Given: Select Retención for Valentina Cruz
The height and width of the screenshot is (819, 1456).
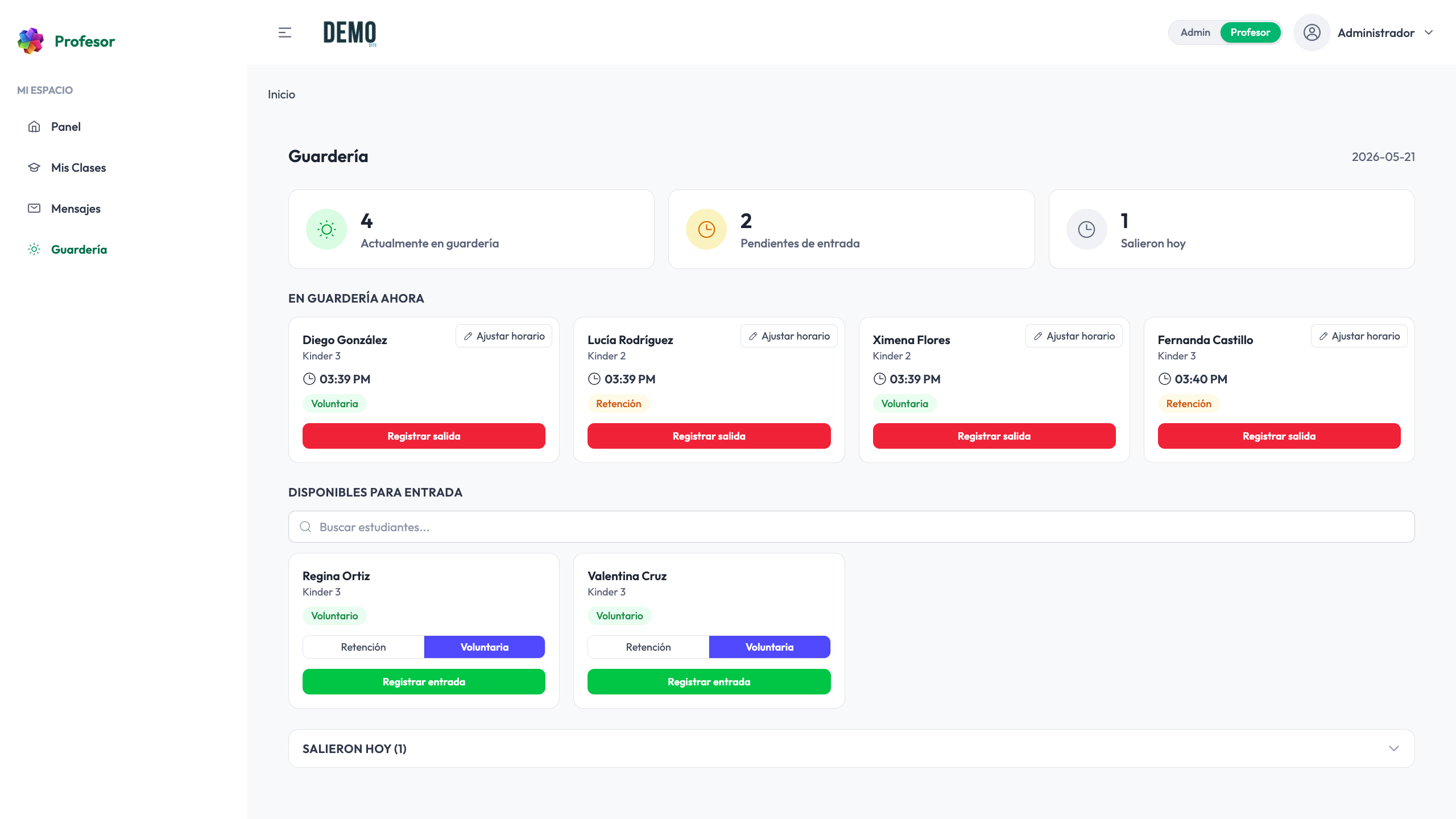Looking at the screenshot, I should coord(648,647).
